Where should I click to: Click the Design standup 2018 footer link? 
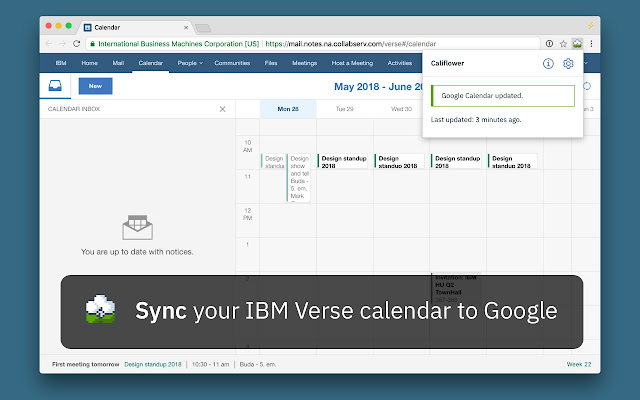tap(153, 364)
